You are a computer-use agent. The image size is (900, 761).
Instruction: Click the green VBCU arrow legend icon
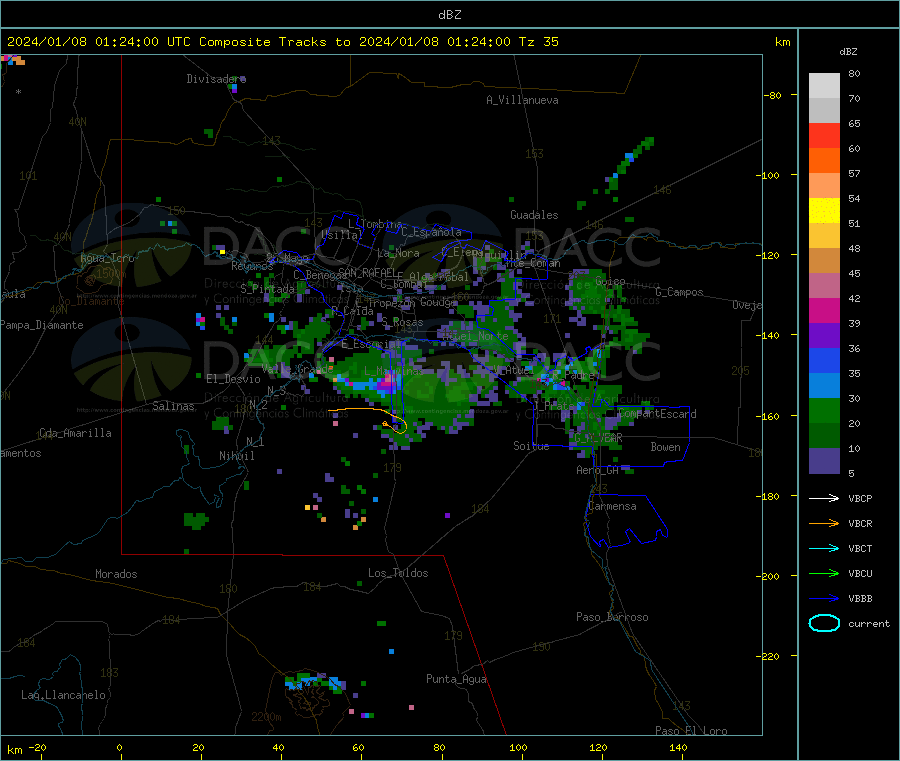tap(824, 573)
